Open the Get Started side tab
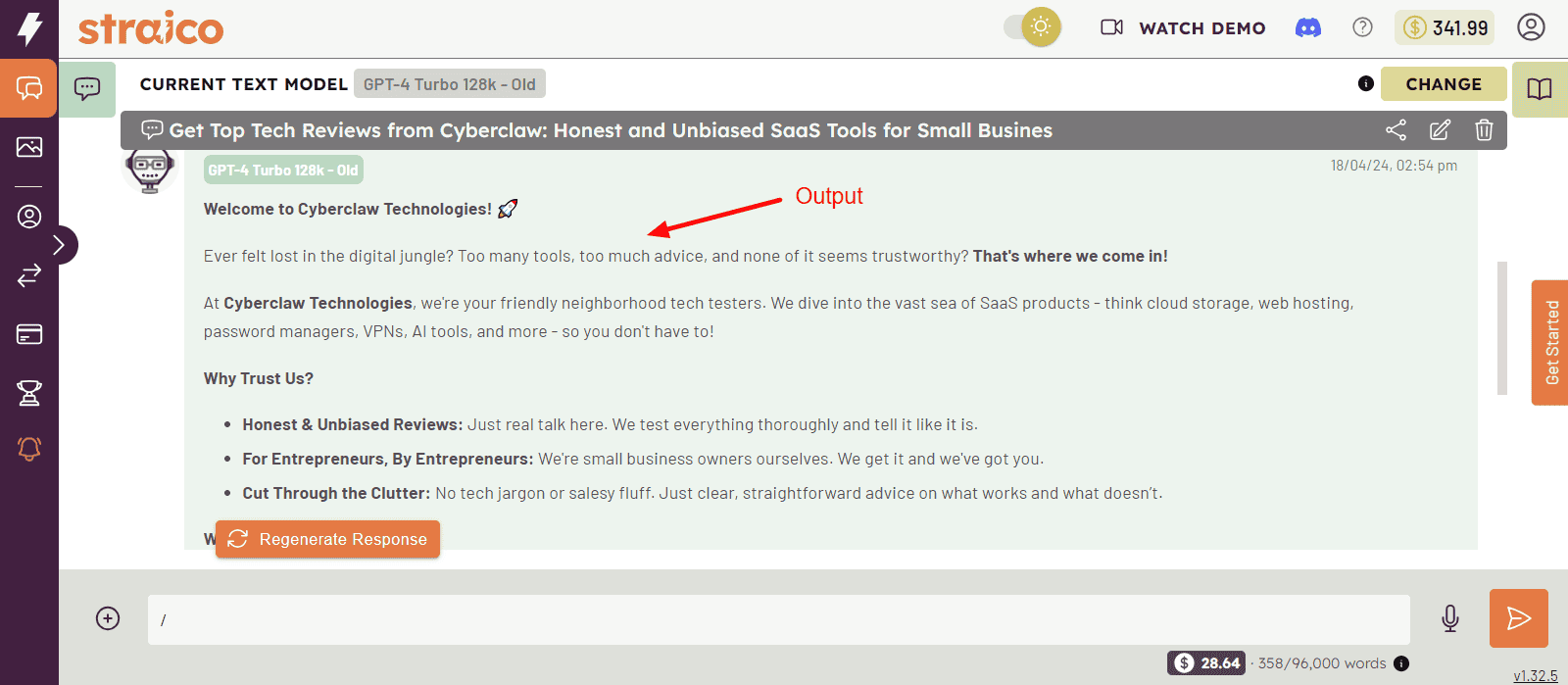Screen dimensions: 1568x685 click(x=1550, y=342)
